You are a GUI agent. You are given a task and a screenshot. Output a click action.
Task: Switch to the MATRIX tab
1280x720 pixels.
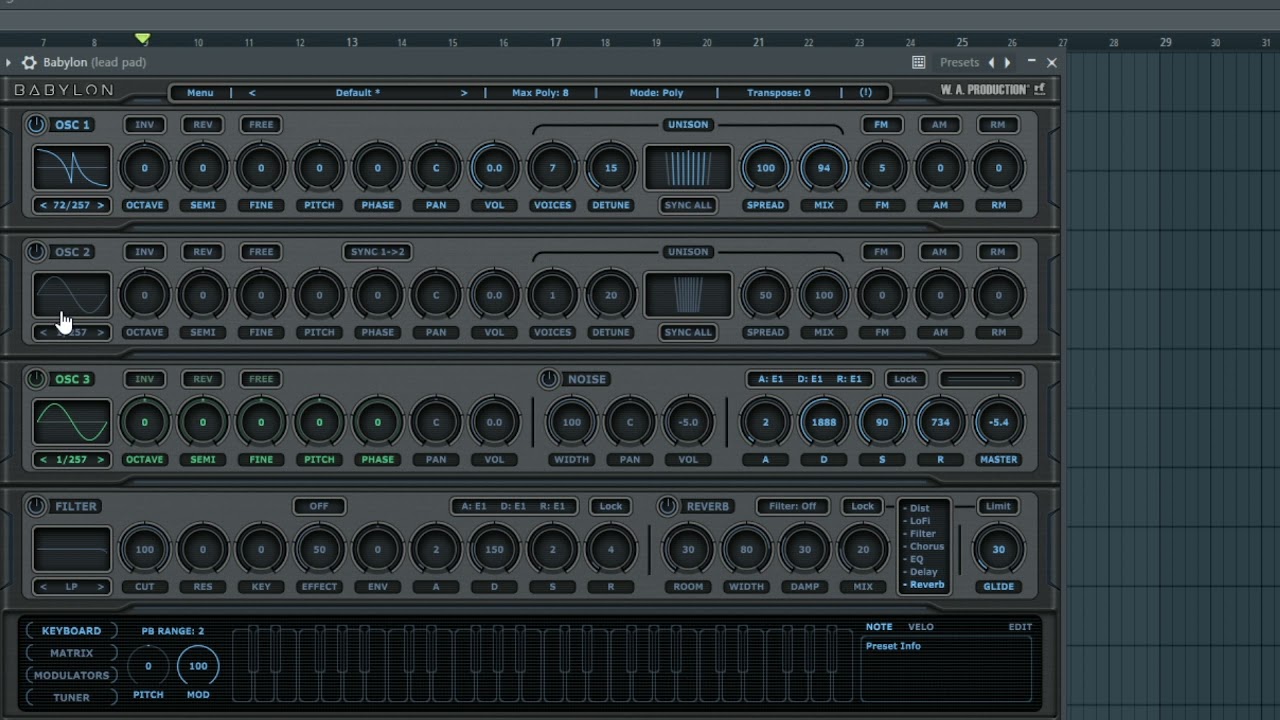click(71, 653)
